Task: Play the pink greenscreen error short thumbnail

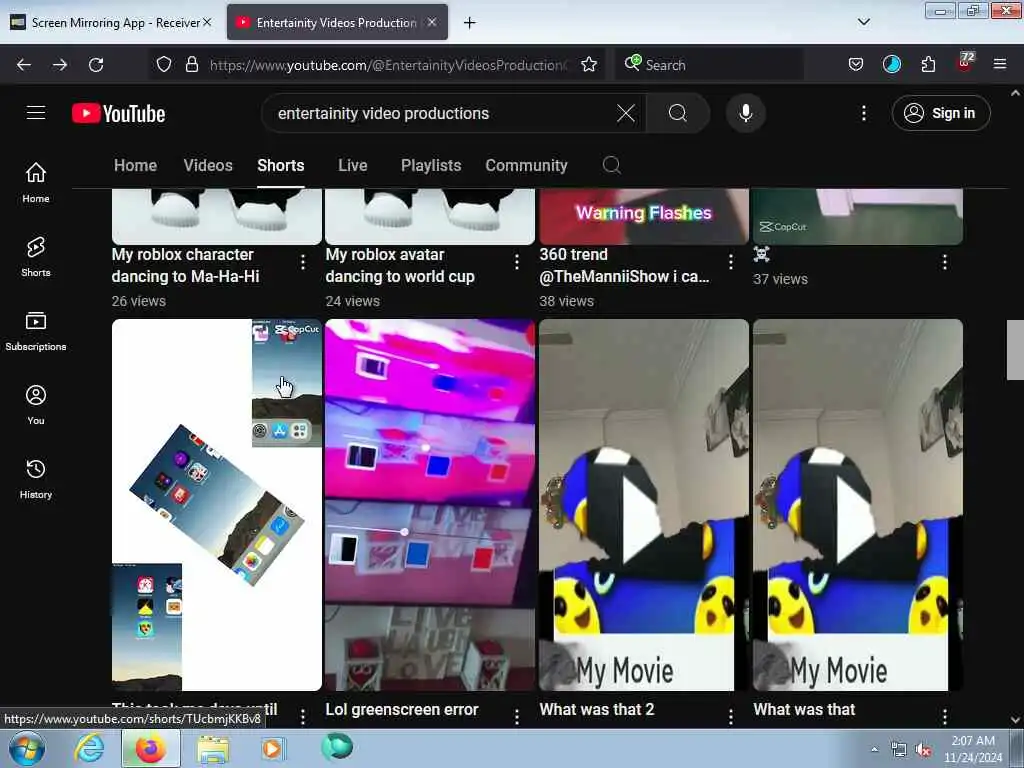Action: point(430,504)
